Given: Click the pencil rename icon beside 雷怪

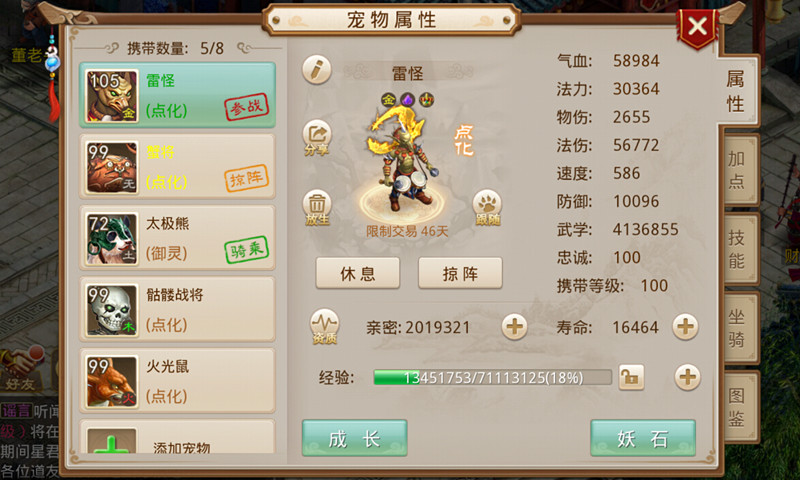Looking at the screenshot, I should coord(317,70).
